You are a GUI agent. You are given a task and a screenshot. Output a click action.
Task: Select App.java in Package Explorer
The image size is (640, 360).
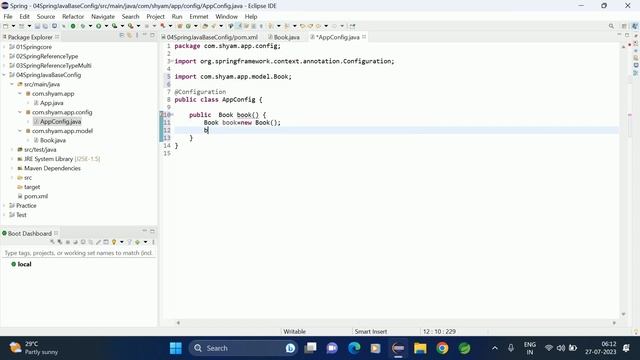pos(51,103)
